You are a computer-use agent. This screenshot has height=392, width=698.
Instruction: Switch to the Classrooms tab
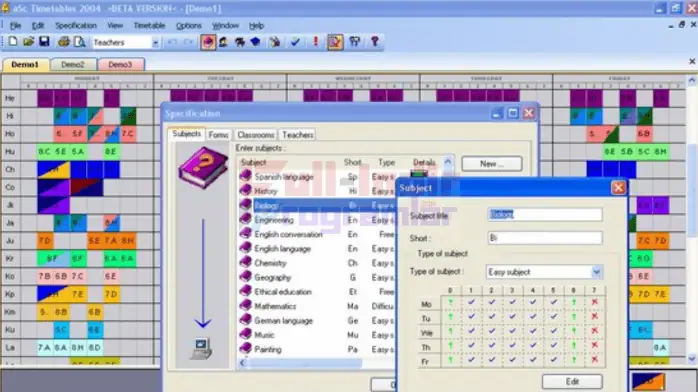click(x=256, y=134)
